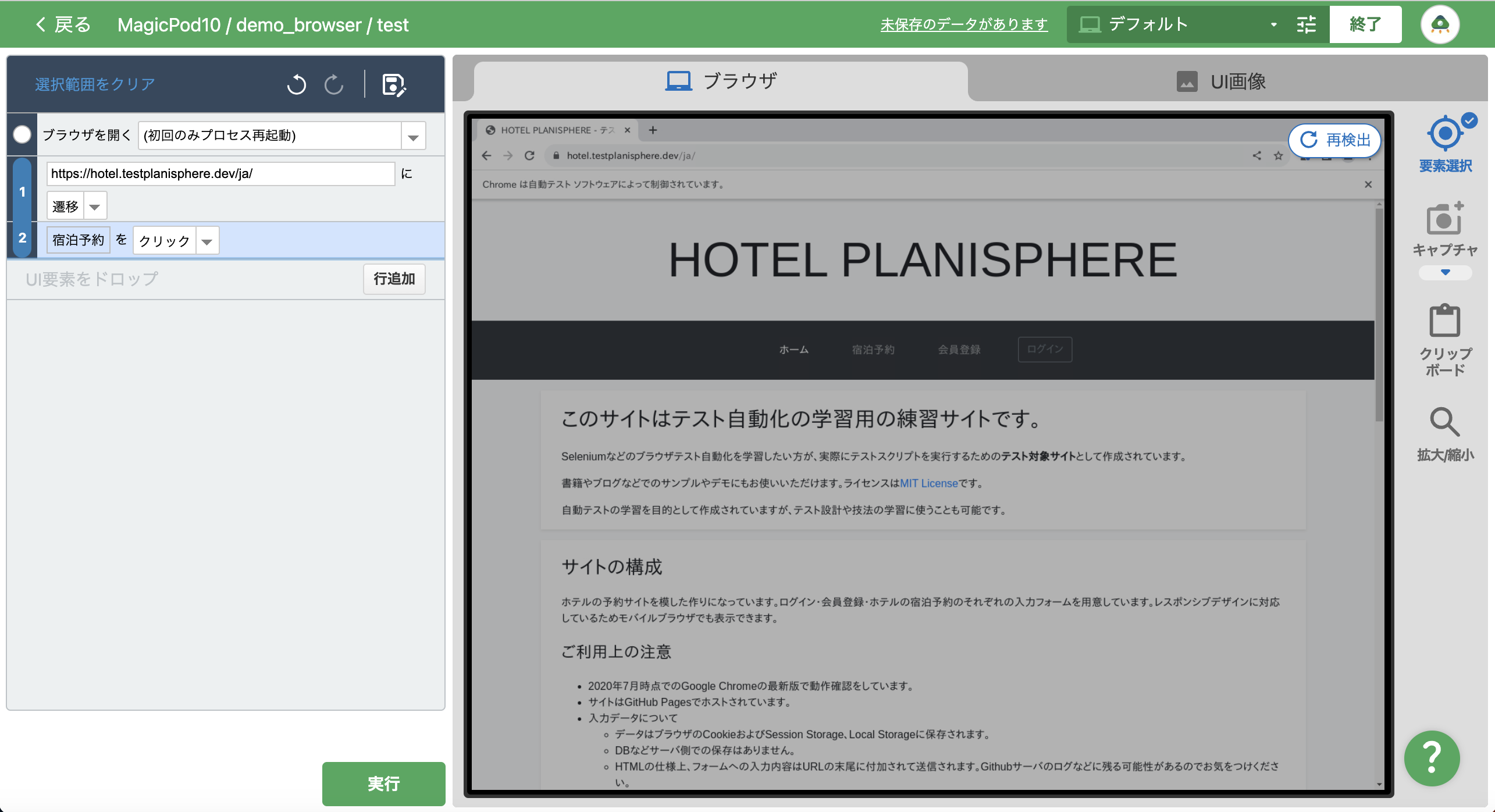Click the 戻る back link
The image size is (1495, 812).
[63, 25]
